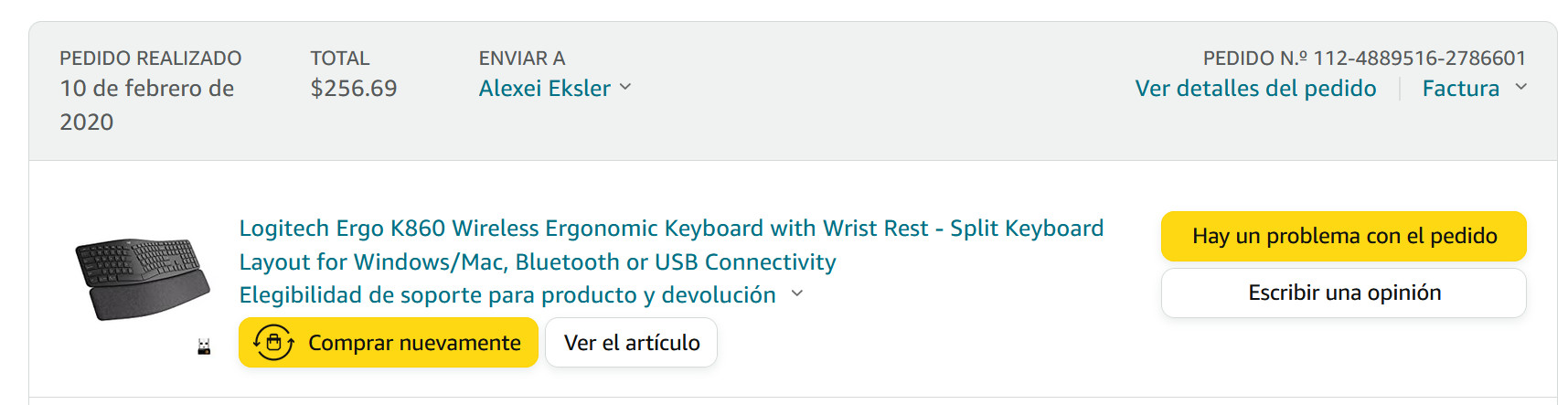Open the Logitech keyboard product image
1568x405 pixels.
[x=143, y=278]
